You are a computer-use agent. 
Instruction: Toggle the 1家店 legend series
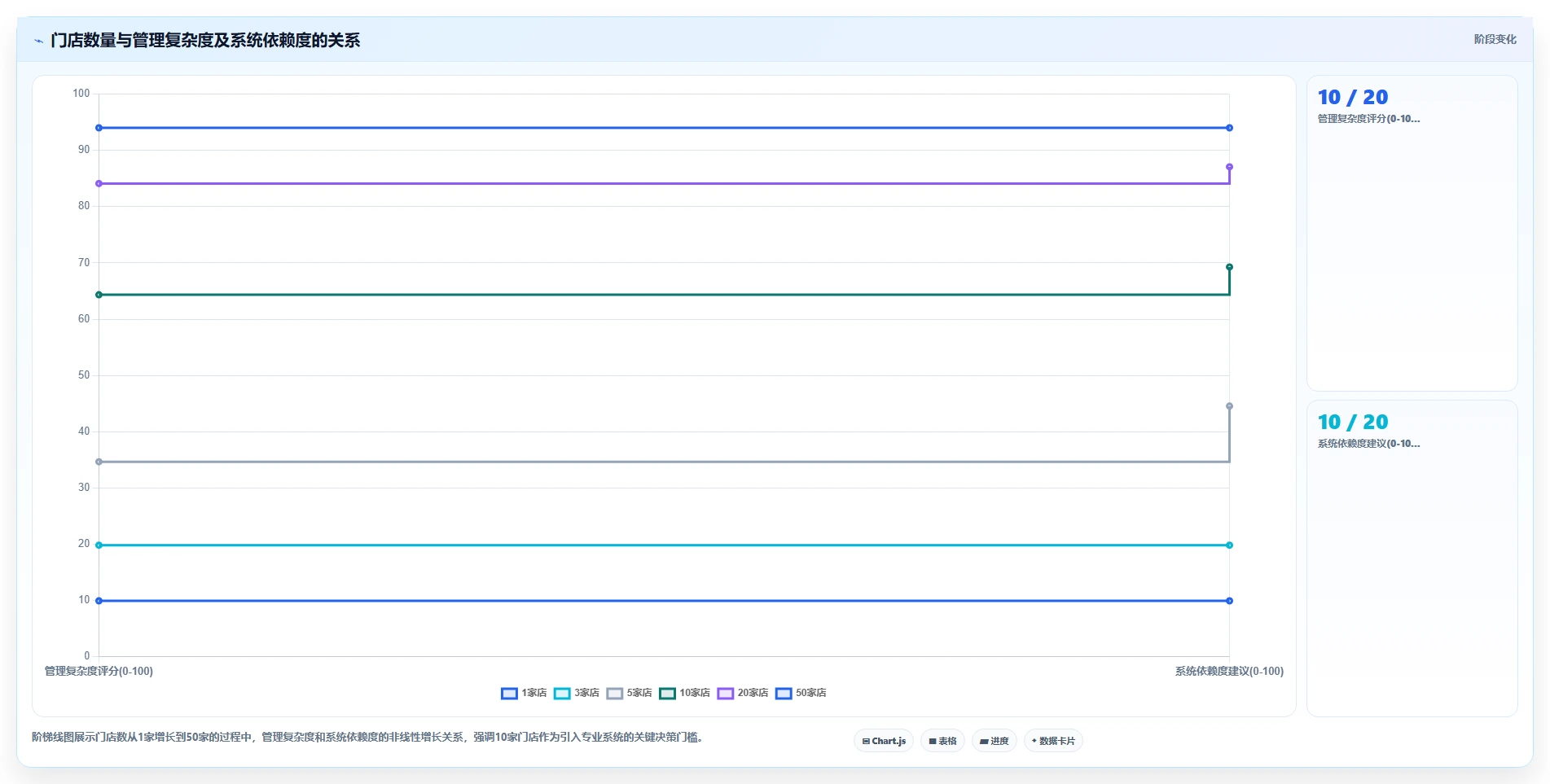click(x=524, y=693)
